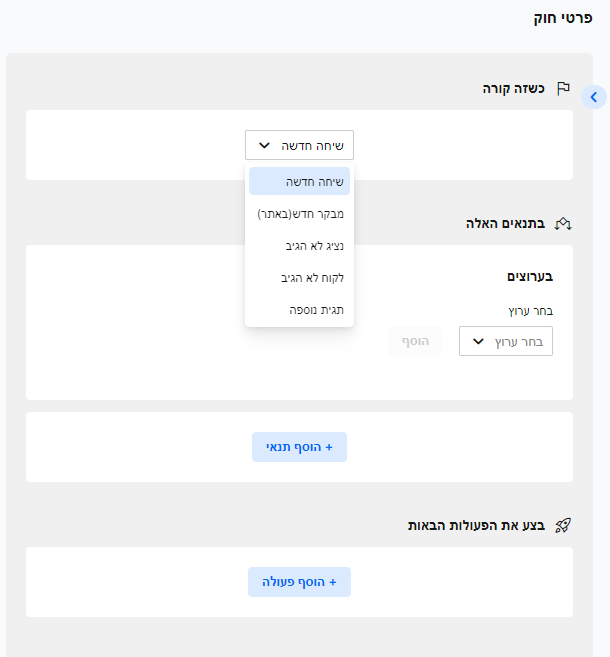Click the arrow in בחר ערוץ combo box

pos(478,342)
